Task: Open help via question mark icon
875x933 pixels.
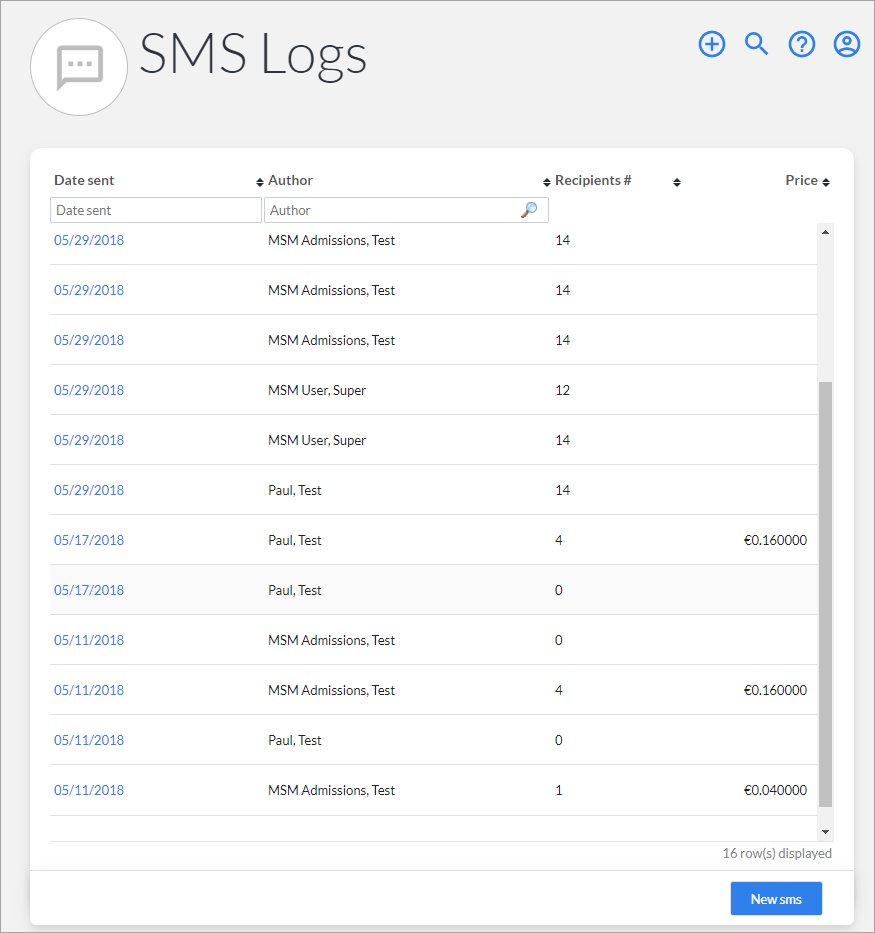Action: 801,44
